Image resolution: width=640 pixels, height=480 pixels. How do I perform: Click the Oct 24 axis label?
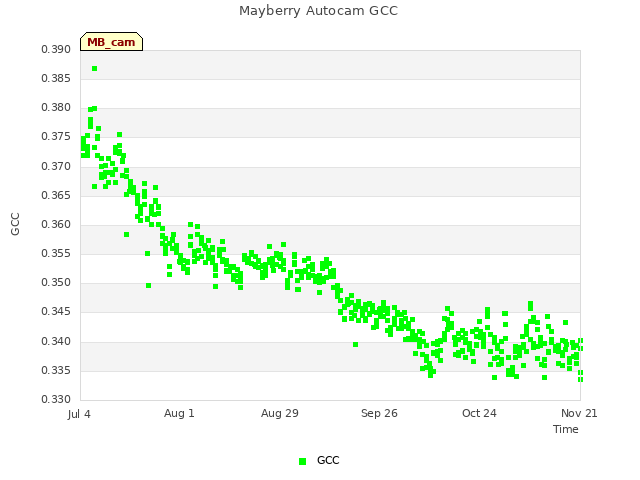(x=479, y=413)
